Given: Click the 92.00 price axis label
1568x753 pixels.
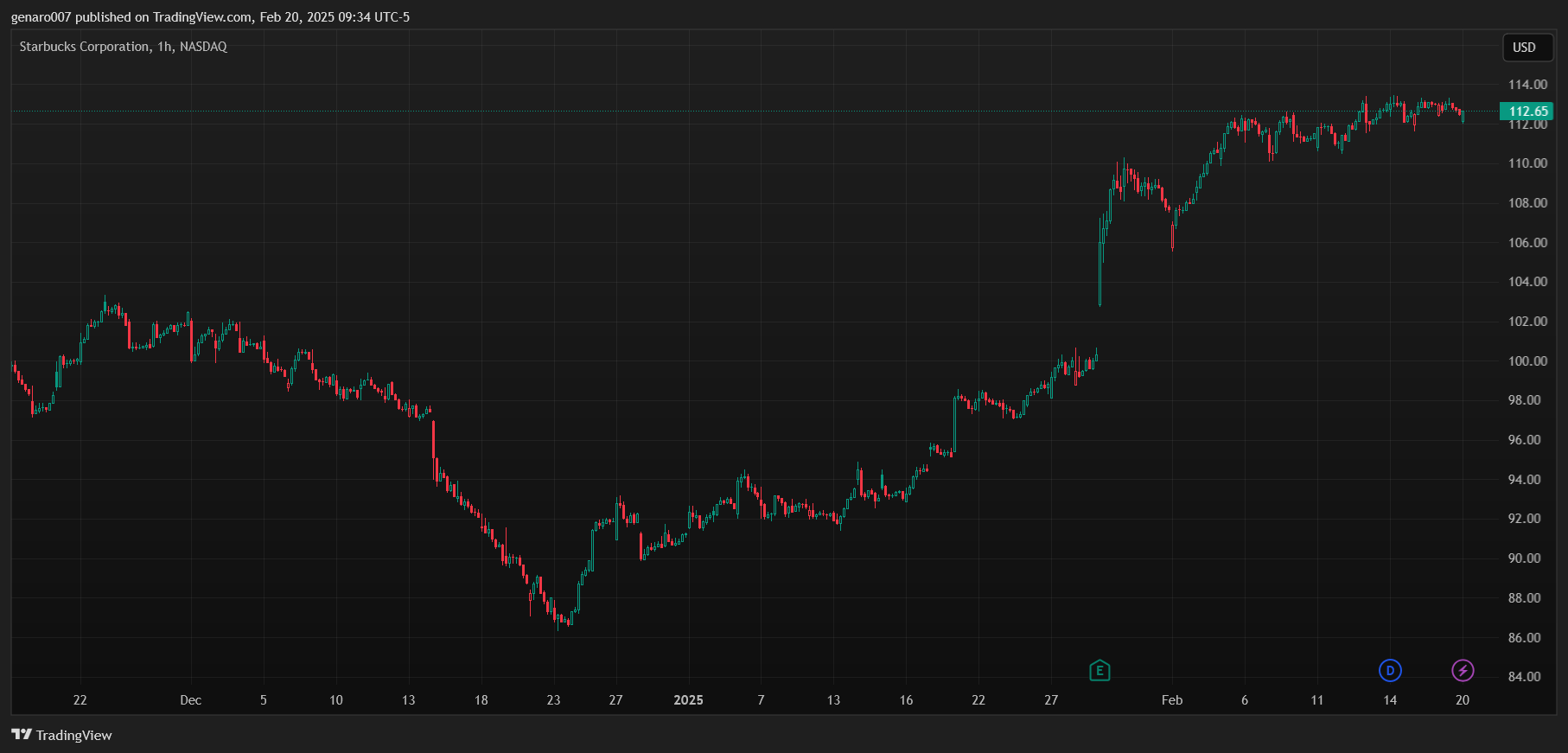Looking at the screenshot, I should [1524, 518].
